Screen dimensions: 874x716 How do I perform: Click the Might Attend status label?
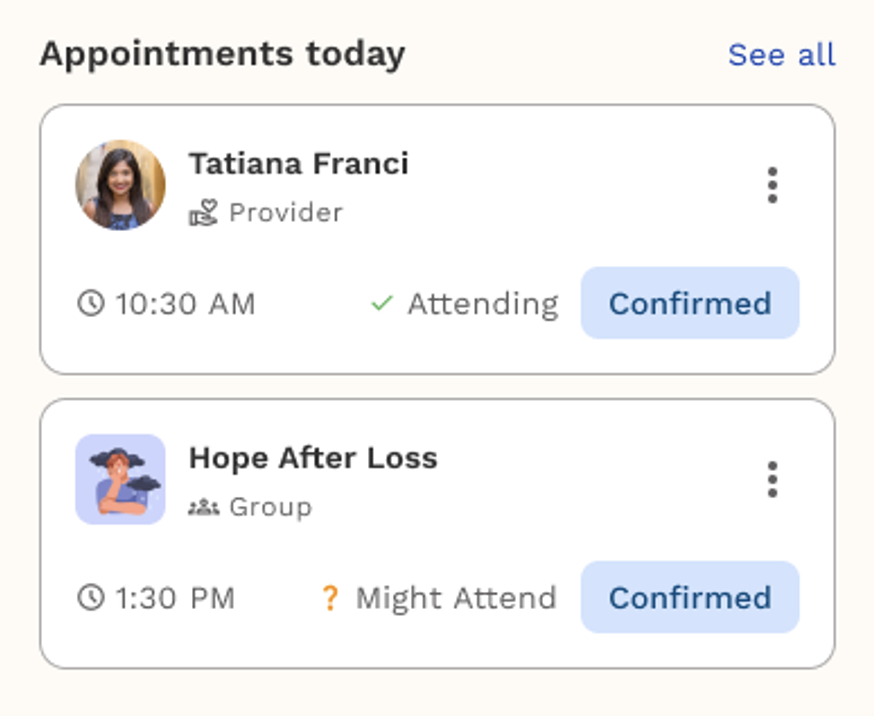456,598
